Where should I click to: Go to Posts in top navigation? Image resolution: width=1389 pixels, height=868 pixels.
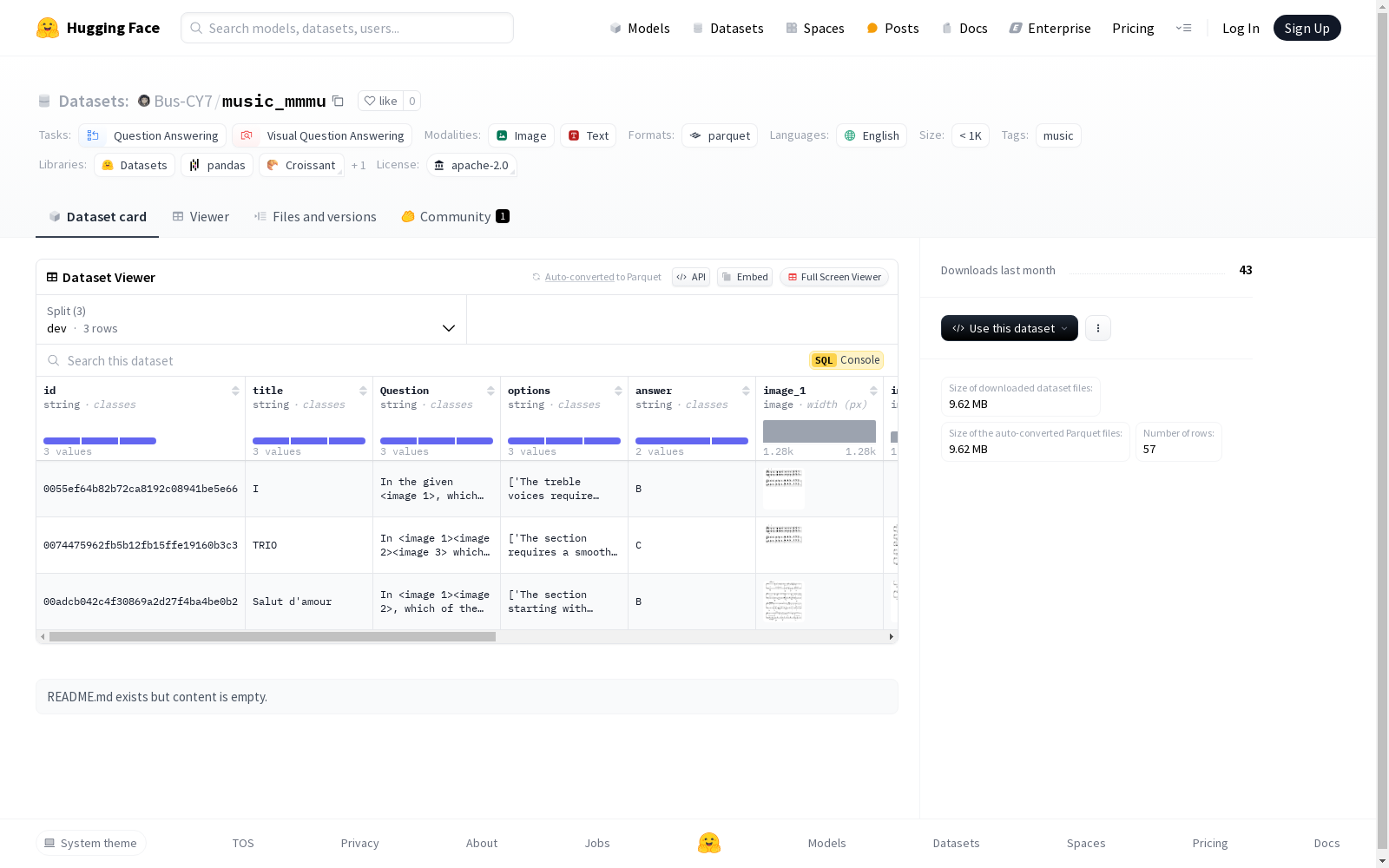[893, 28]
